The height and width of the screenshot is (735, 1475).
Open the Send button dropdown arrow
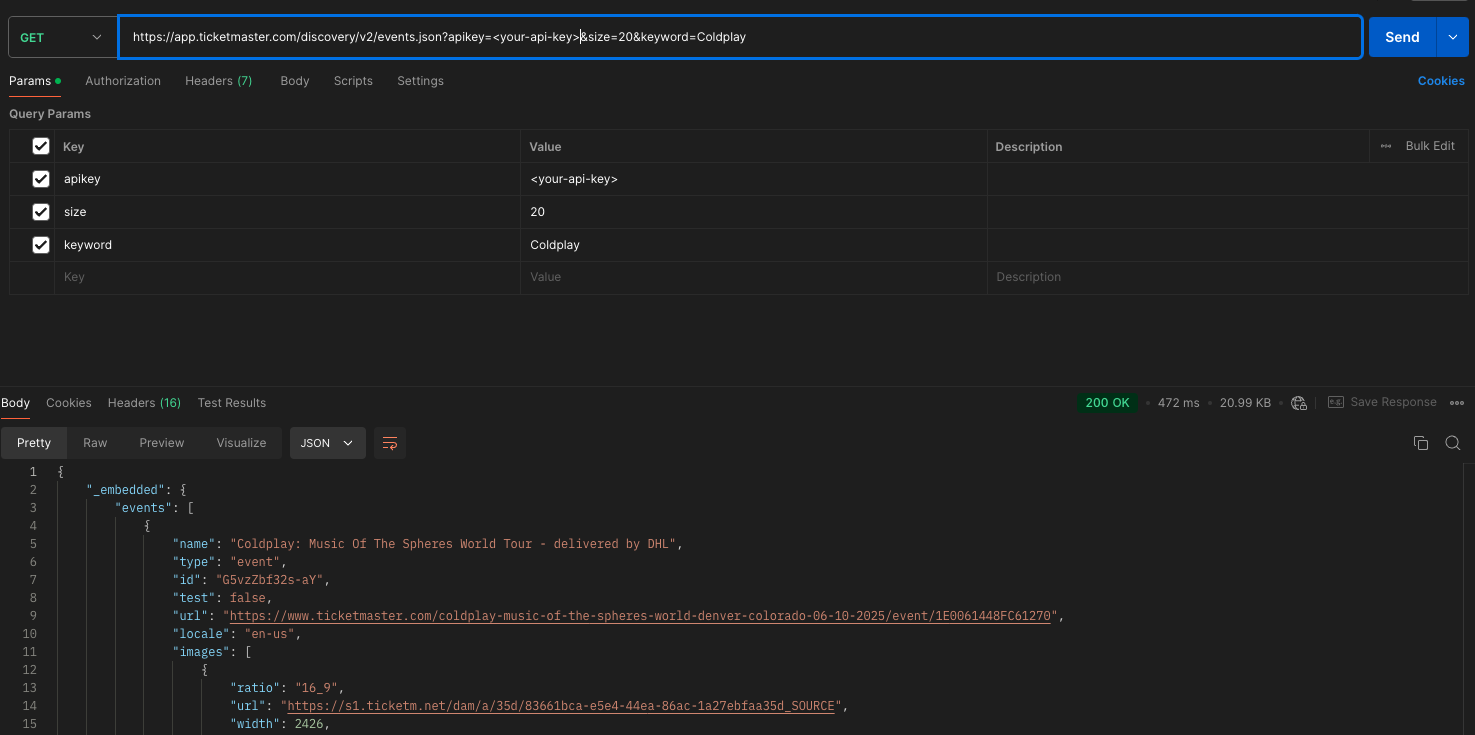[1452, 37]
